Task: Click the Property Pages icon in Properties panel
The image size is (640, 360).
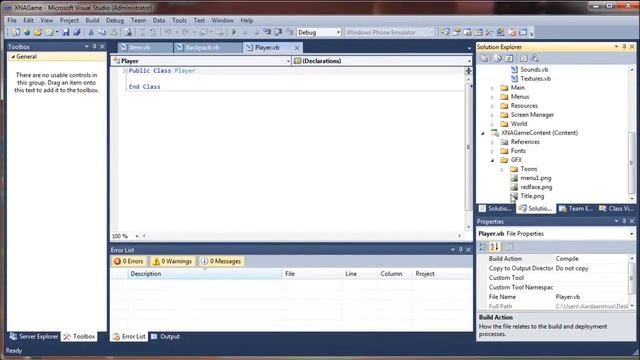Action: point(509,247)
